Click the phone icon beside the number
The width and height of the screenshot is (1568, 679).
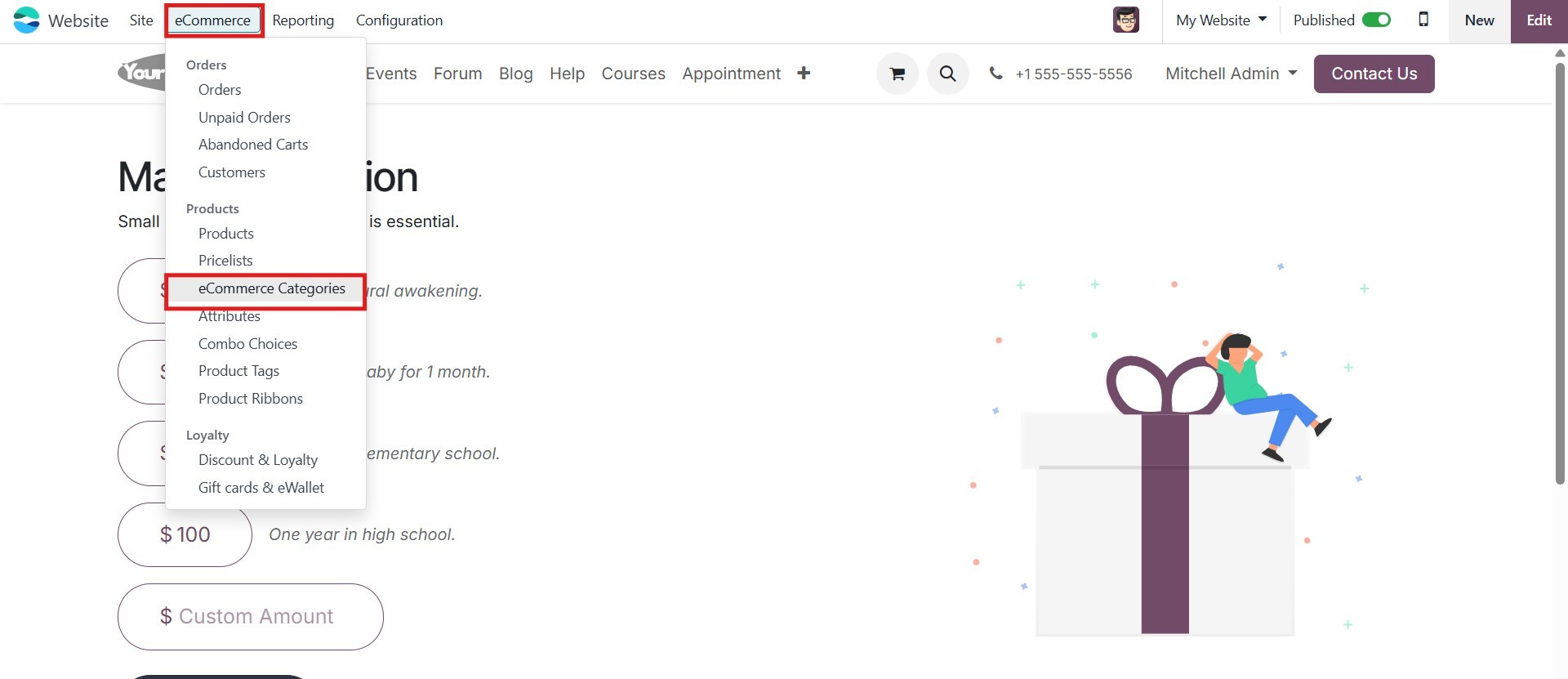click(x=996, y=74)
